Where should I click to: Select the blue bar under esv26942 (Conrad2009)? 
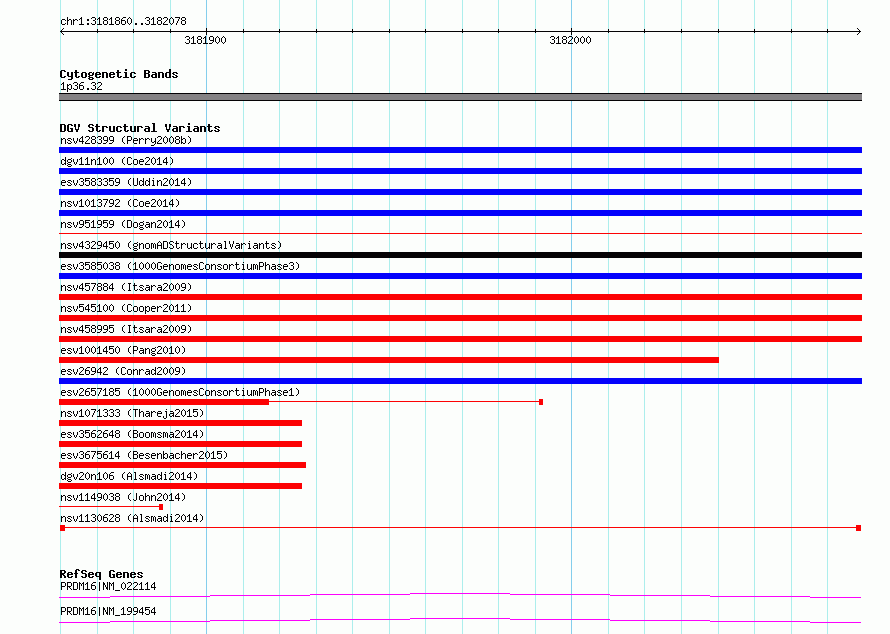(460, 381)
